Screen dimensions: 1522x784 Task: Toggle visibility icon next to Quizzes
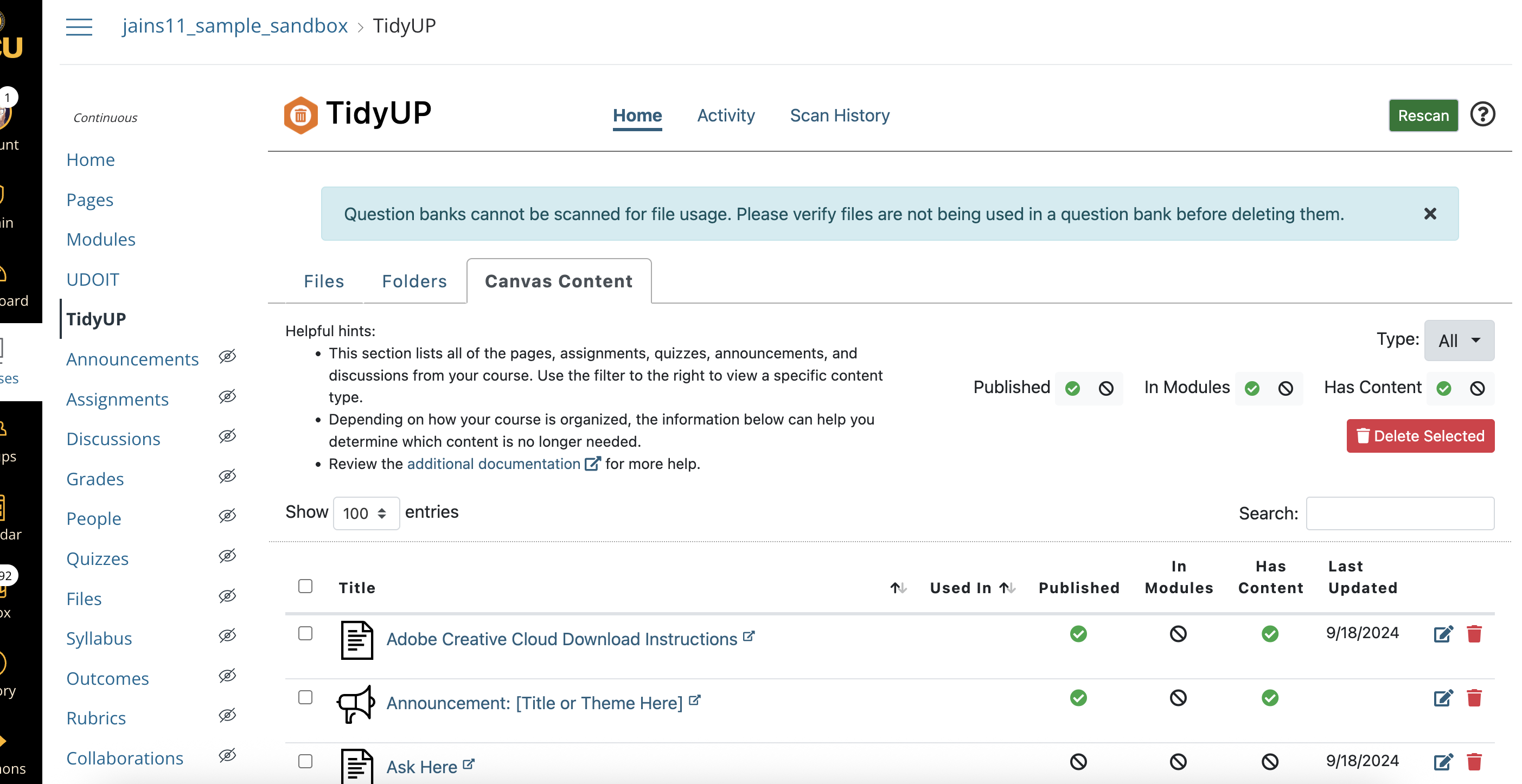coord(227,556)
